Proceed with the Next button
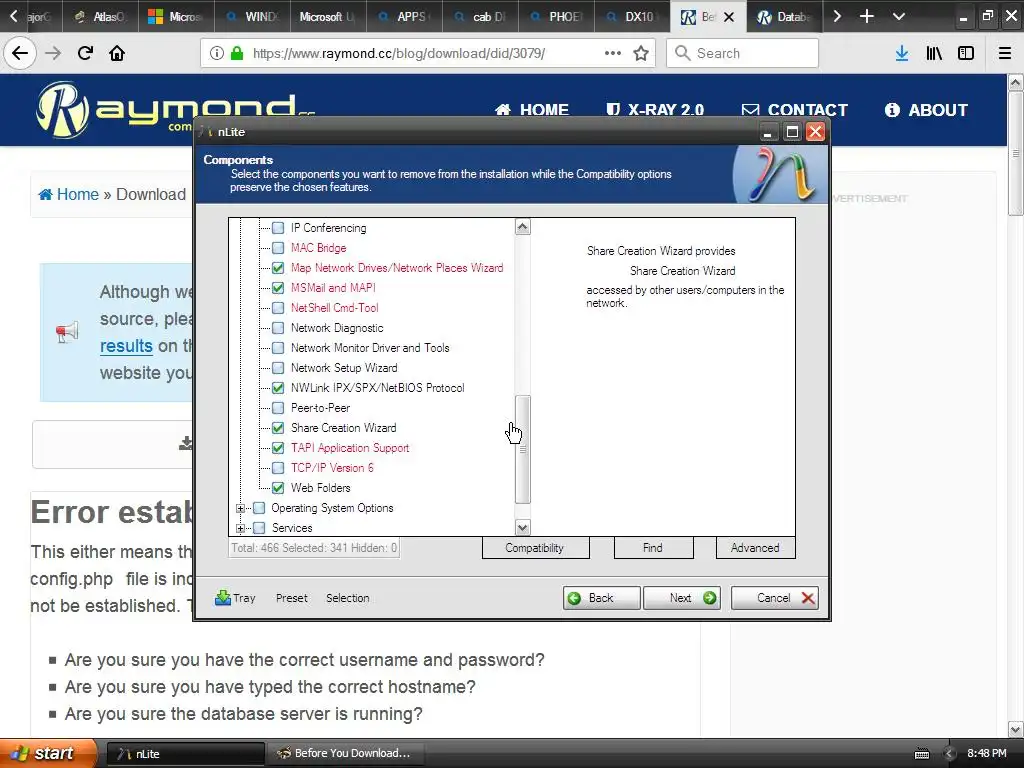Viewport: 1024px width, 768px height. [x=682, y=598]
